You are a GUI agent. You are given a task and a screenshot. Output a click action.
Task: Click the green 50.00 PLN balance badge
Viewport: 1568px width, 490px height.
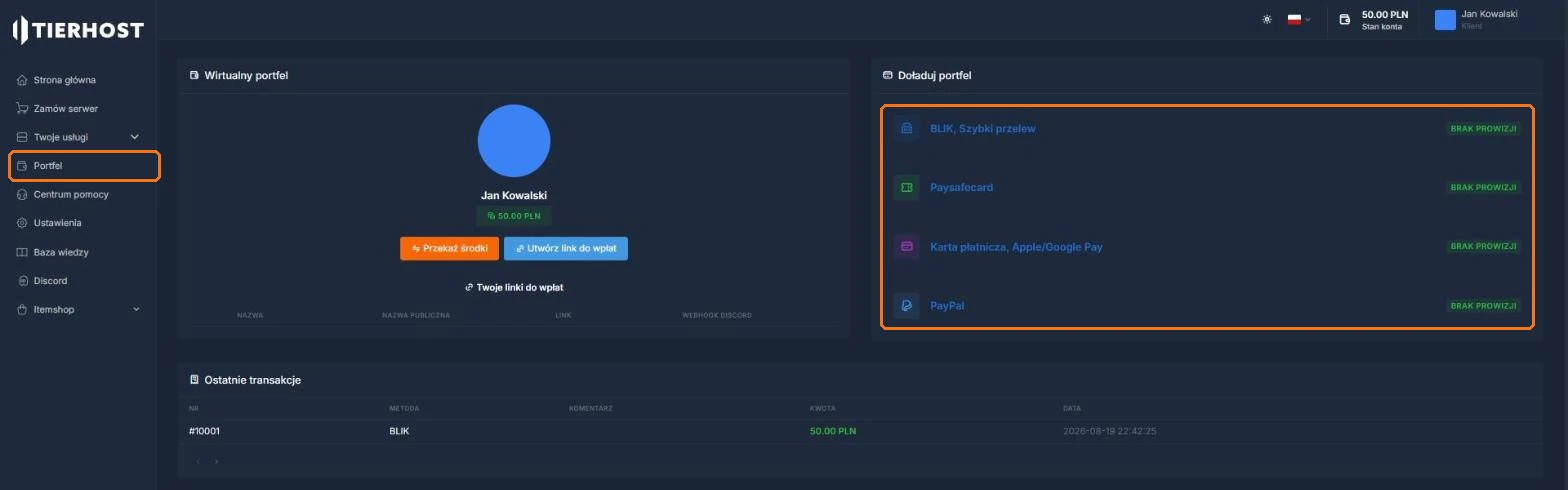[x=514, y=216]
